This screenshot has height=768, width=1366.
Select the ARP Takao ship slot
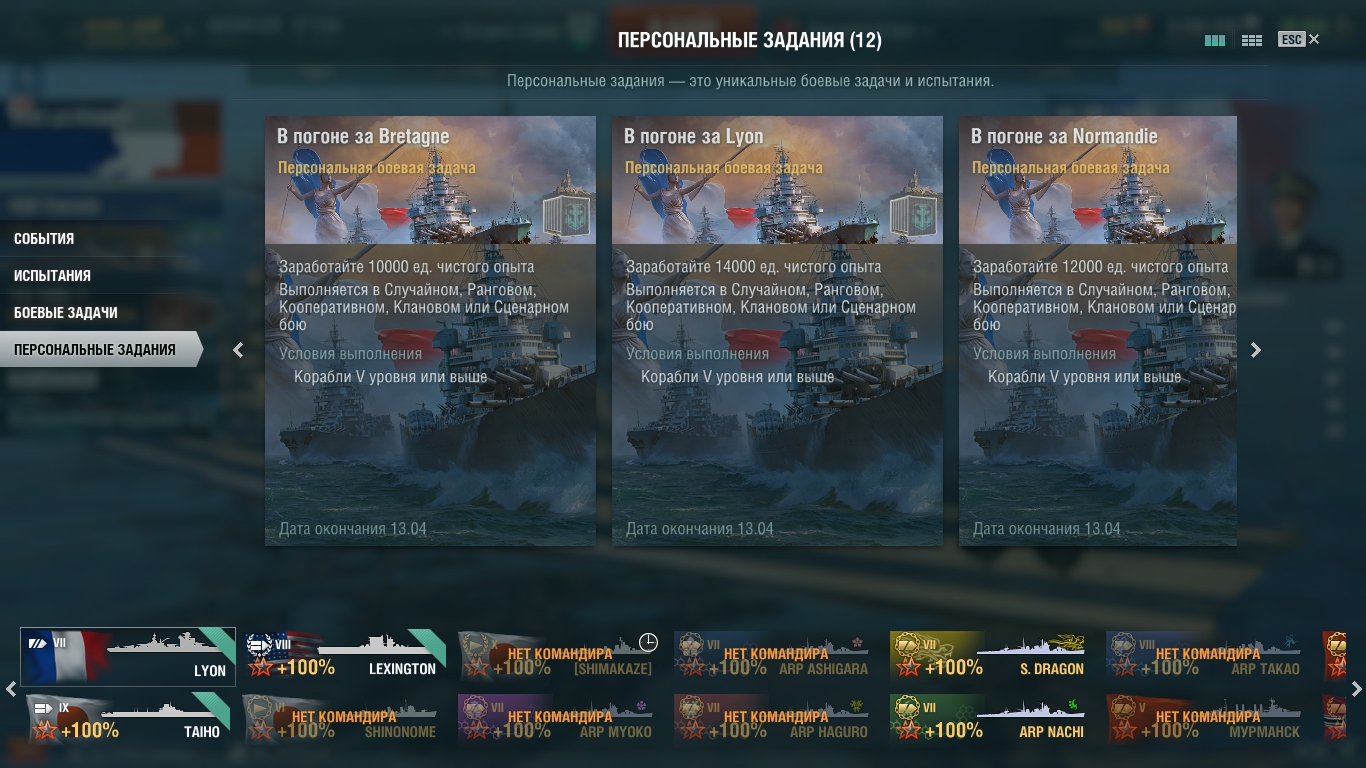click(x=1206, y=656)
